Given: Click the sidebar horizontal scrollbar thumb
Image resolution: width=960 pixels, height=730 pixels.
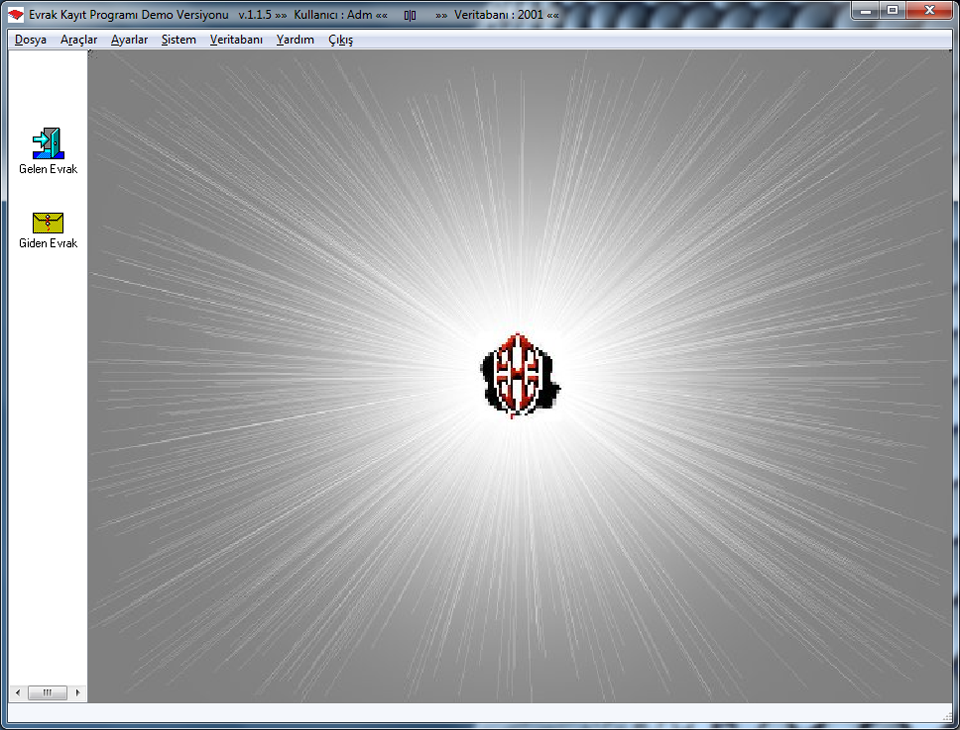Looking at the screenshot, I should 47,693.
